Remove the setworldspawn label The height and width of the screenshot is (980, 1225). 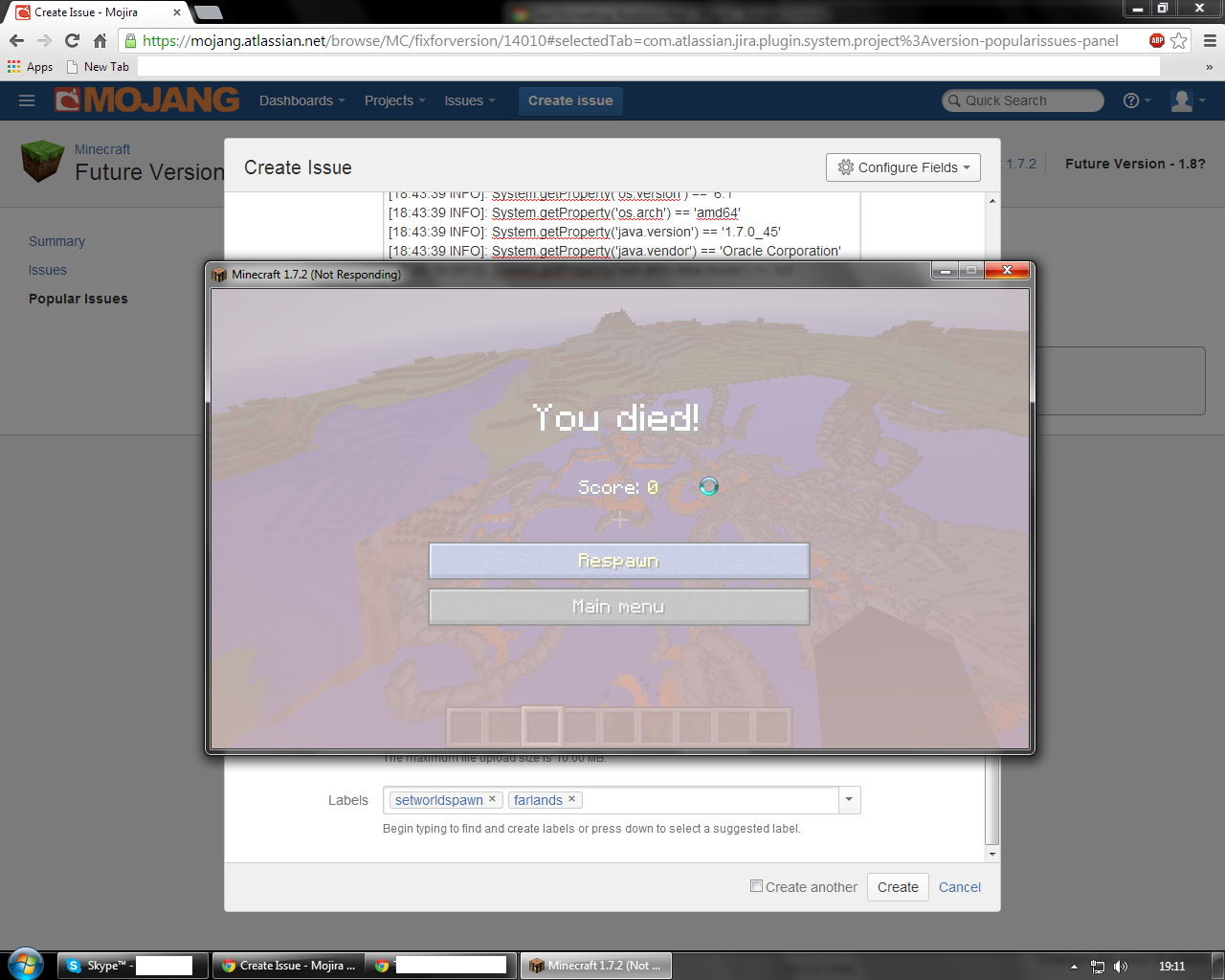pos(493,799)
